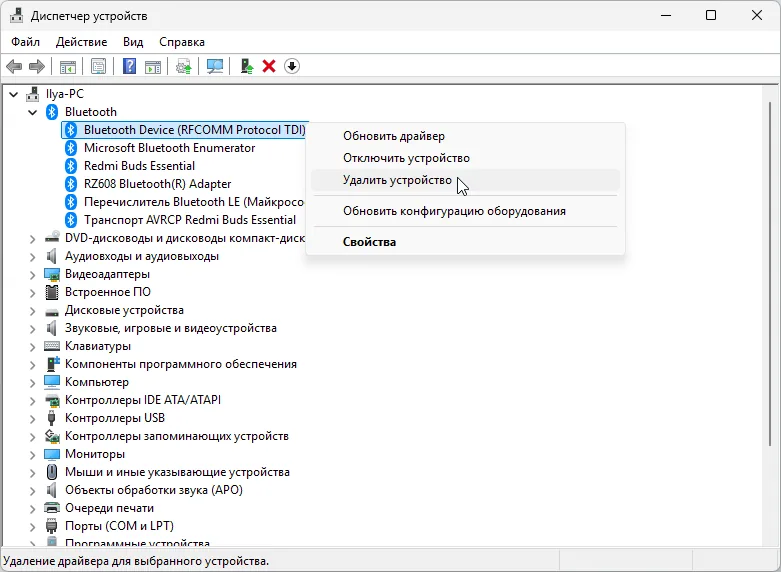Expand Контроллеры IDE ATA/ATAPI

(32, 400)
